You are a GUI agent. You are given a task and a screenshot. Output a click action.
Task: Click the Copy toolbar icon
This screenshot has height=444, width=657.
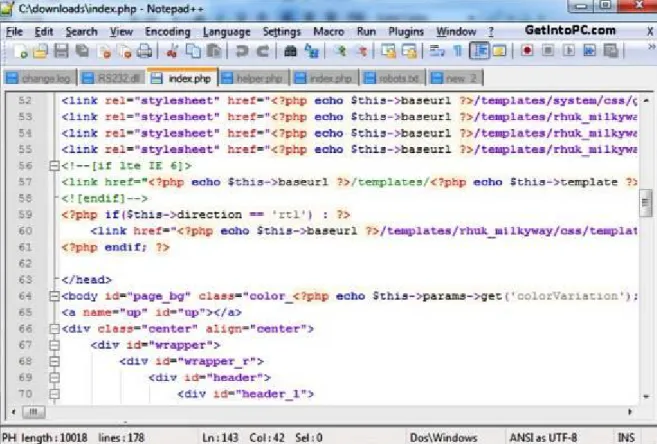point(193,51)
